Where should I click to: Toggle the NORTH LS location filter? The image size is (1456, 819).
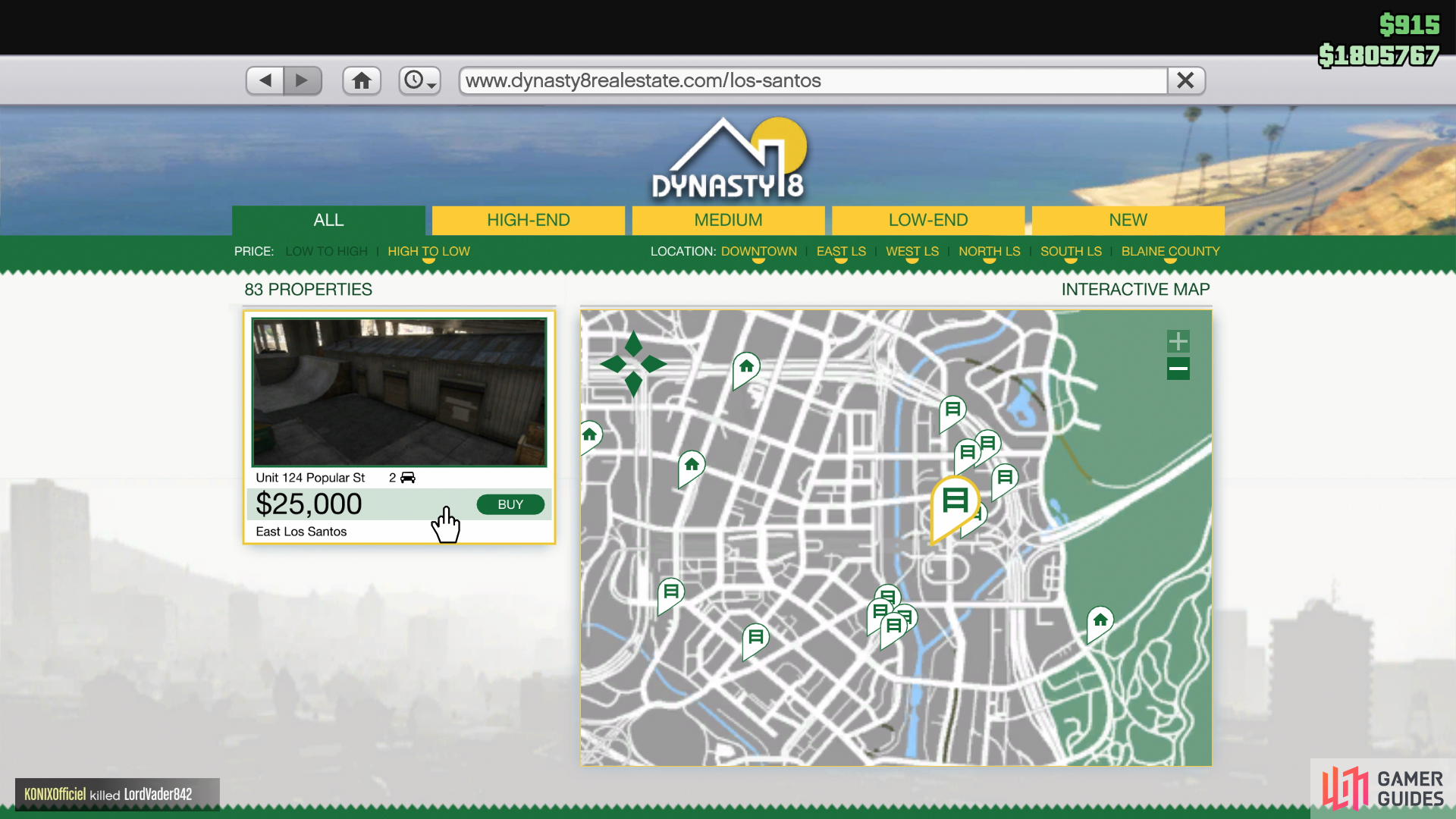click(989, 251)
